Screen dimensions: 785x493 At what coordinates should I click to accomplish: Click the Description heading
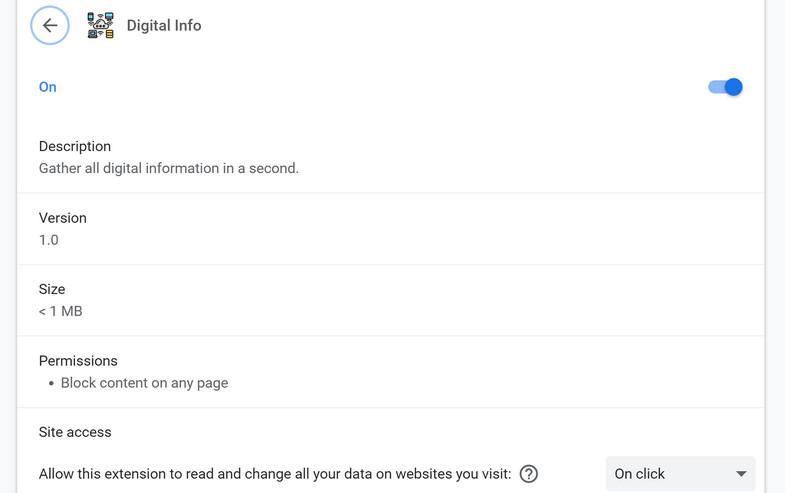(x=75, y=146)
